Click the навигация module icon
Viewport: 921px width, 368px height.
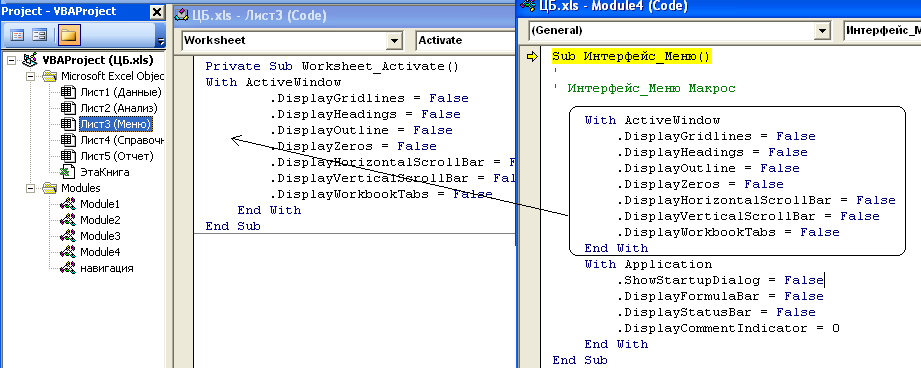point(69,268)
